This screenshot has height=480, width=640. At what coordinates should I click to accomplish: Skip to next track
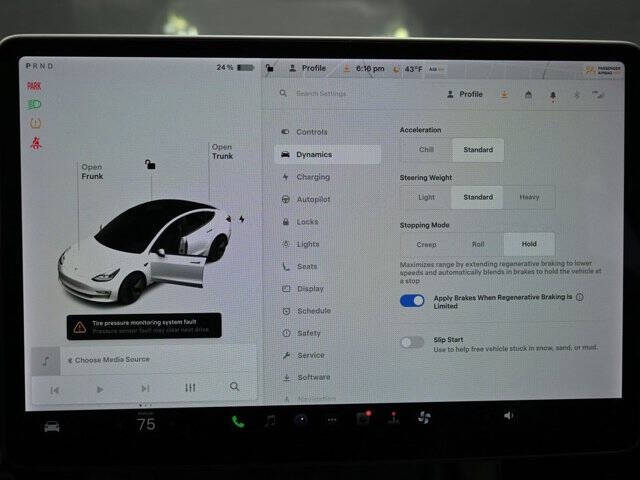coord(145,388)
